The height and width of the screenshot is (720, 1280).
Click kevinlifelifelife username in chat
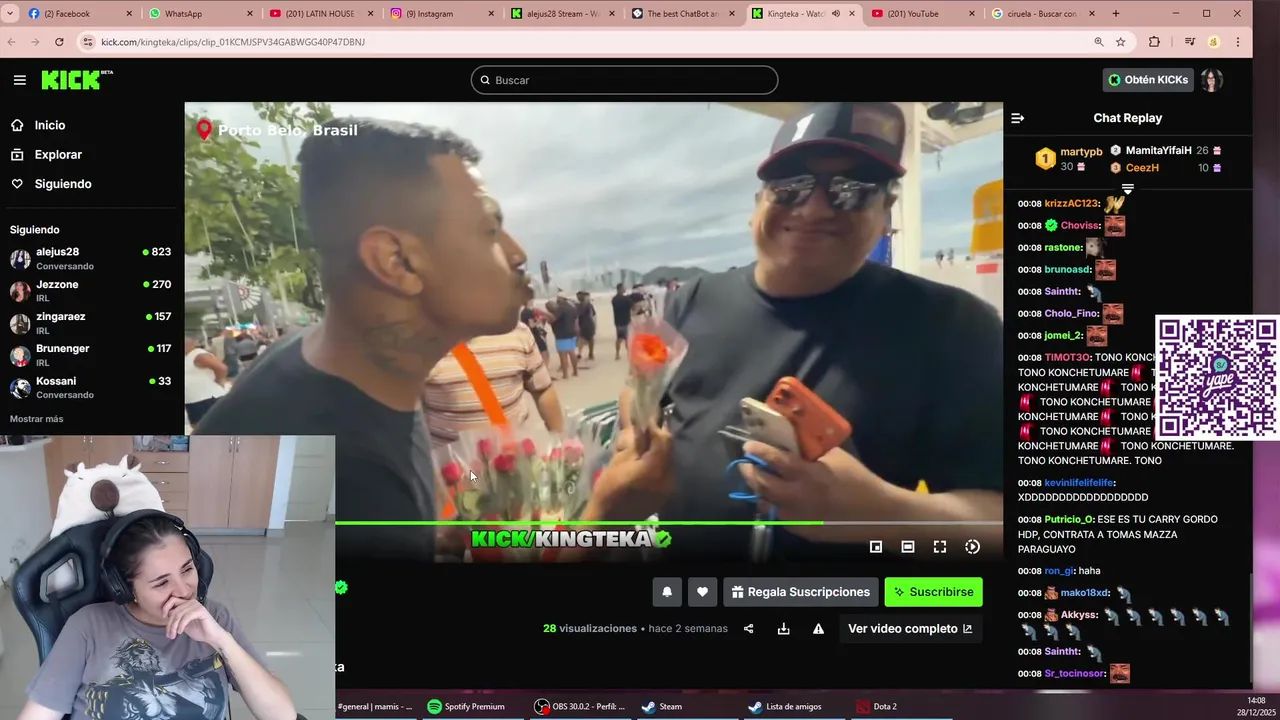tap(1079, 483)
